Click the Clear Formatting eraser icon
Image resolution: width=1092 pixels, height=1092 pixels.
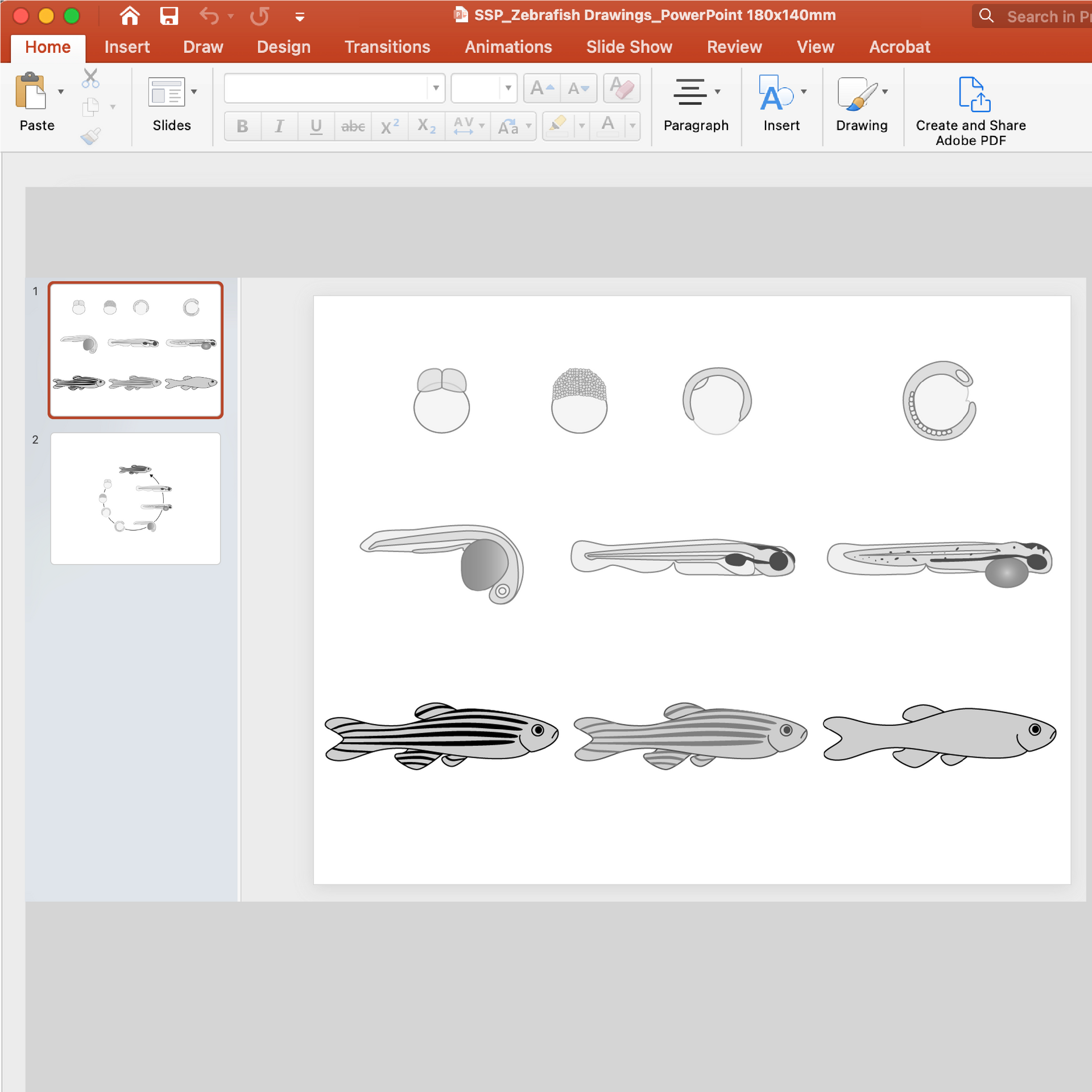click(x=622, y=88)
